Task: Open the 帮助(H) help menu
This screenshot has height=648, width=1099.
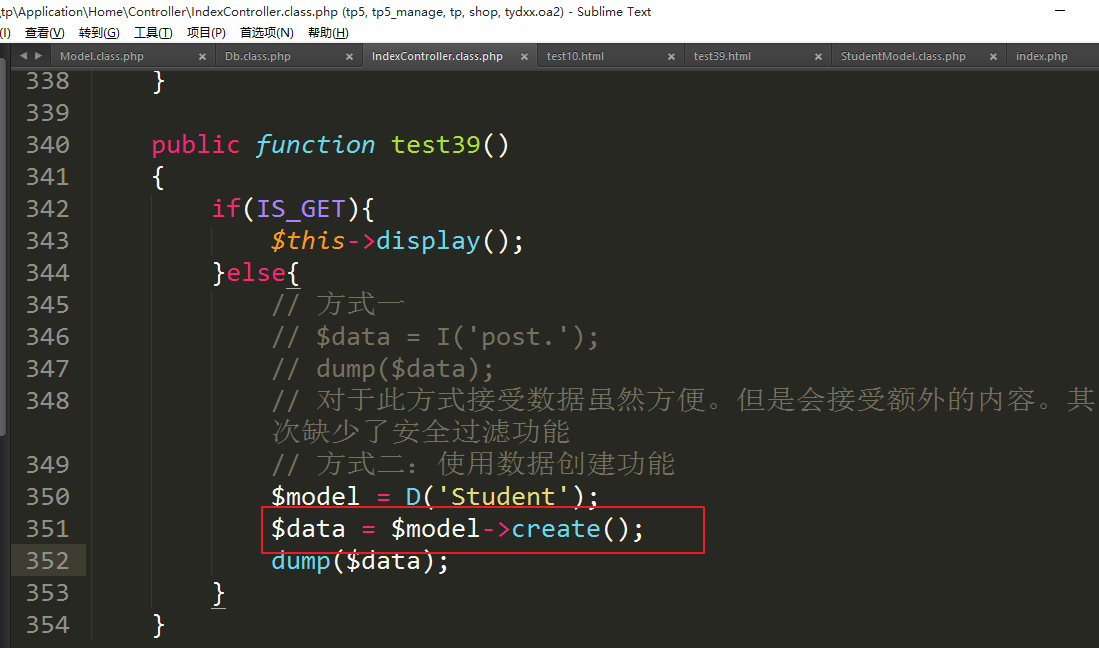Action: coord(328,33)
